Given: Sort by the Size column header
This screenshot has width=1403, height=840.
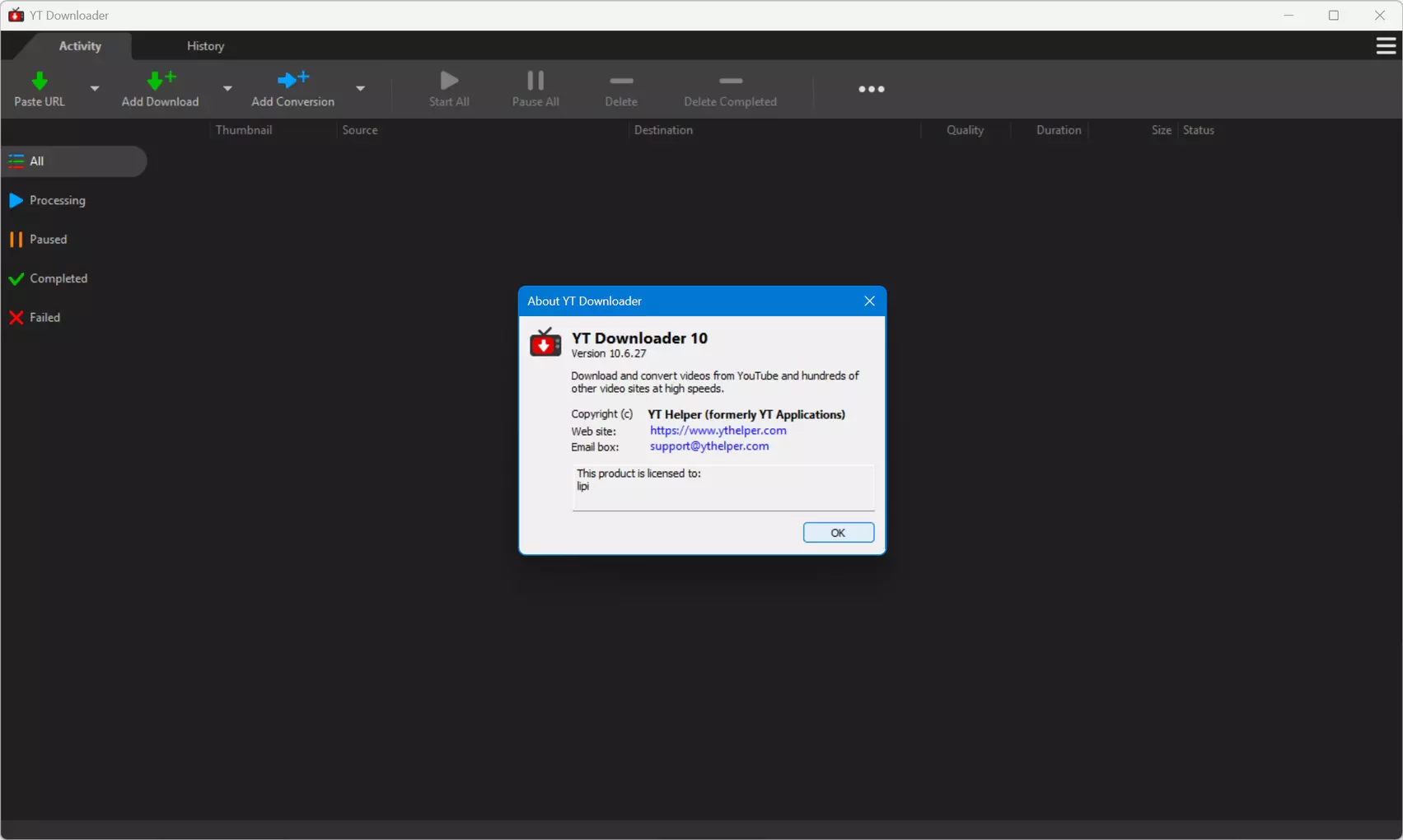Looking at the screenshot, I should pos(1162,130).
